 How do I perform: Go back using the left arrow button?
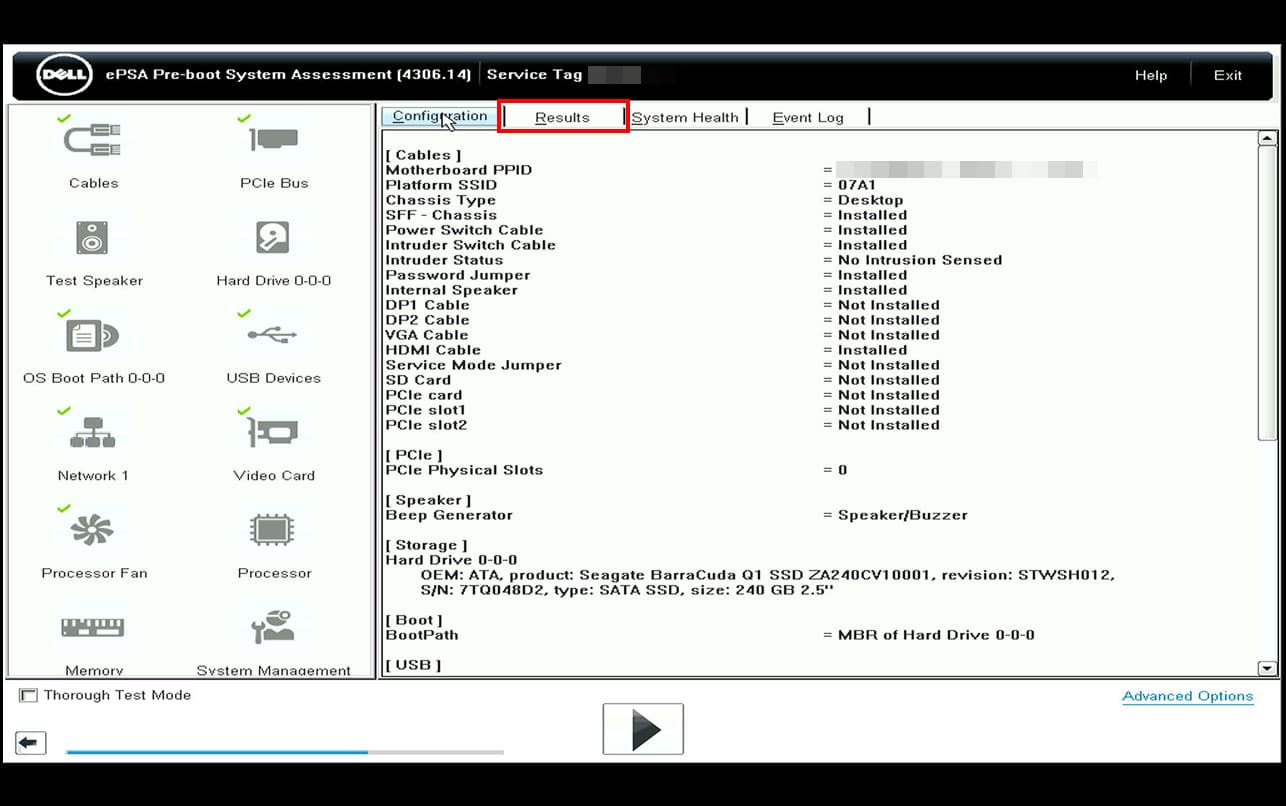pos(31,743)
